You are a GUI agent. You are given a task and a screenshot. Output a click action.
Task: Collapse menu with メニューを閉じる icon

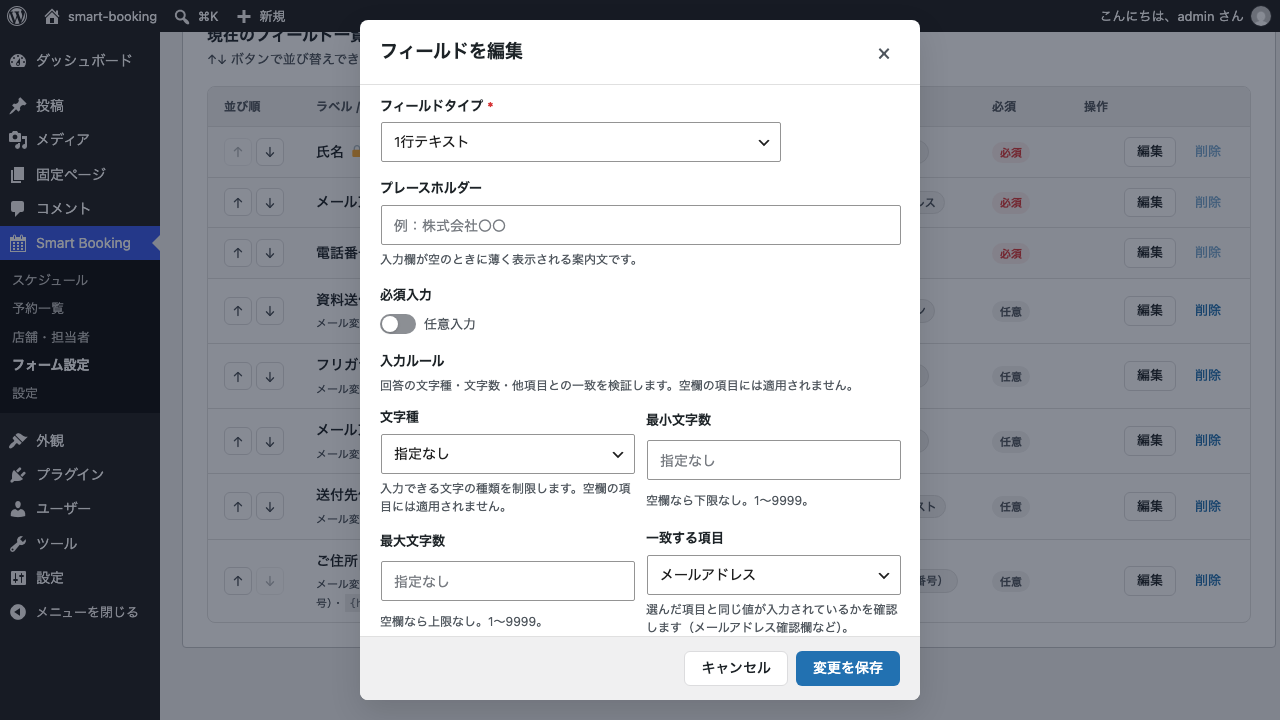click(x=18, y=612)
